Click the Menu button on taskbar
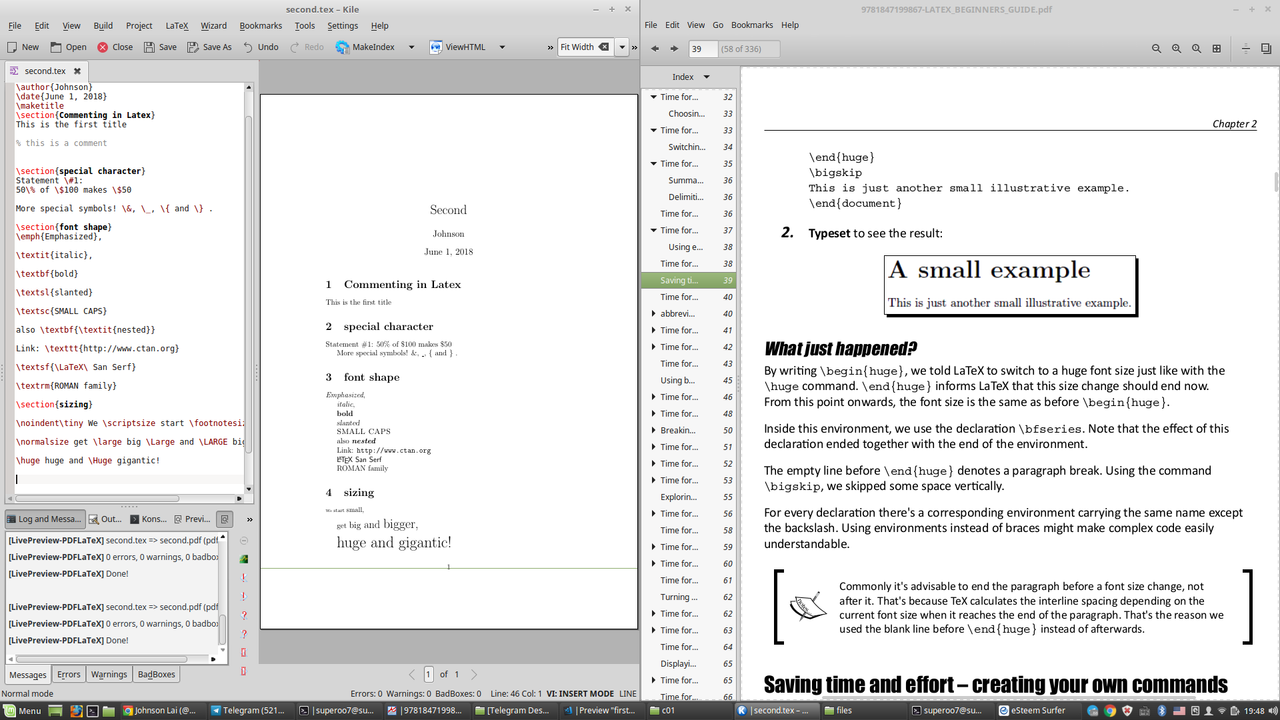The image size is (1280, 720). [22, 711]
